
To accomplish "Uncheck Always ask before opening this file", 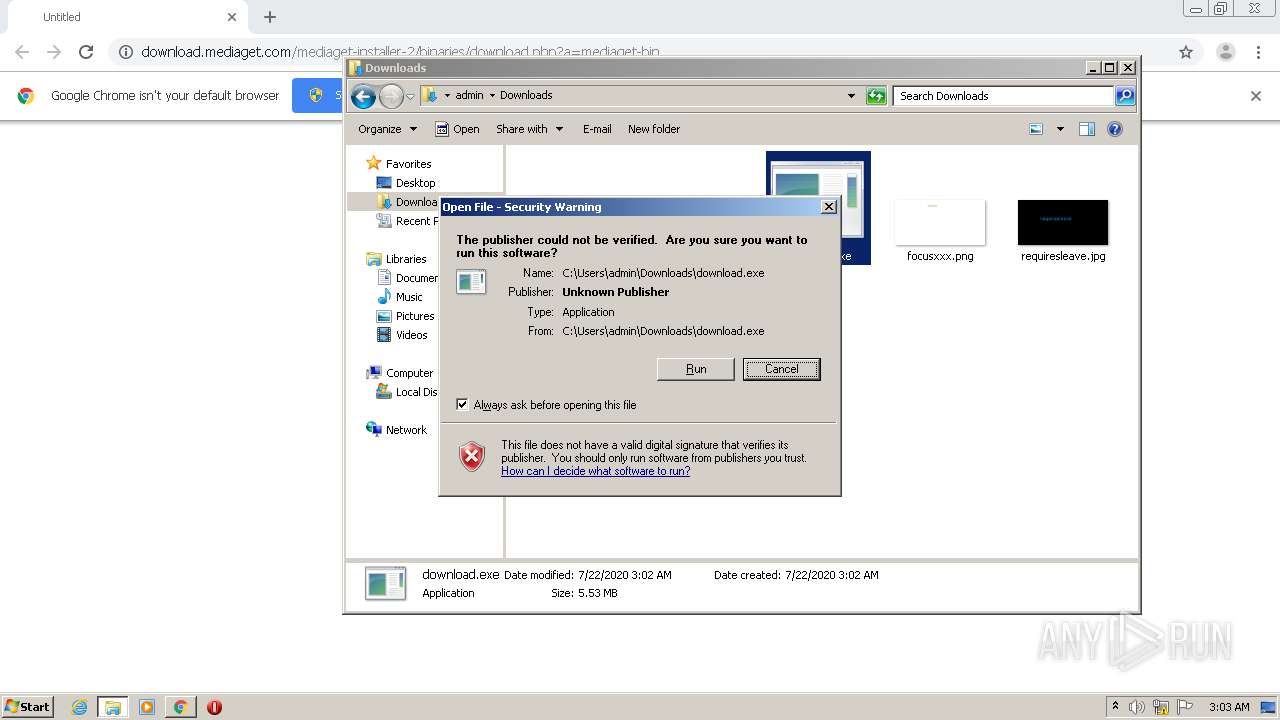I will coord(462,405).
